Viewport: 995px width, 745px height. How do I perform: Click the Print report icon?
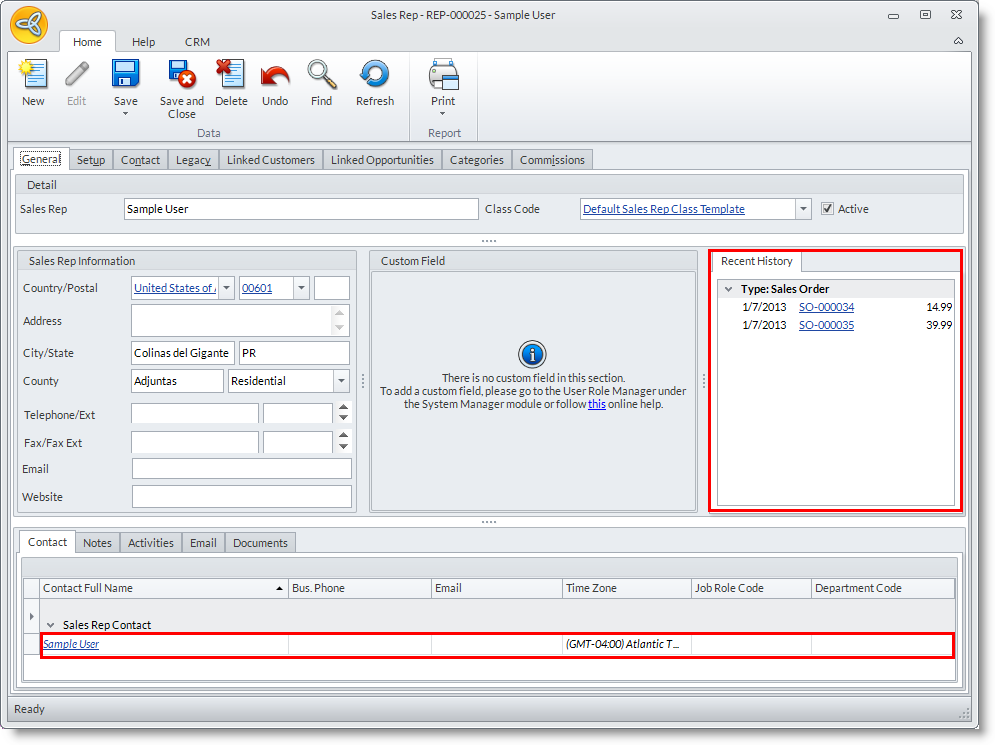tap(443, 76)
